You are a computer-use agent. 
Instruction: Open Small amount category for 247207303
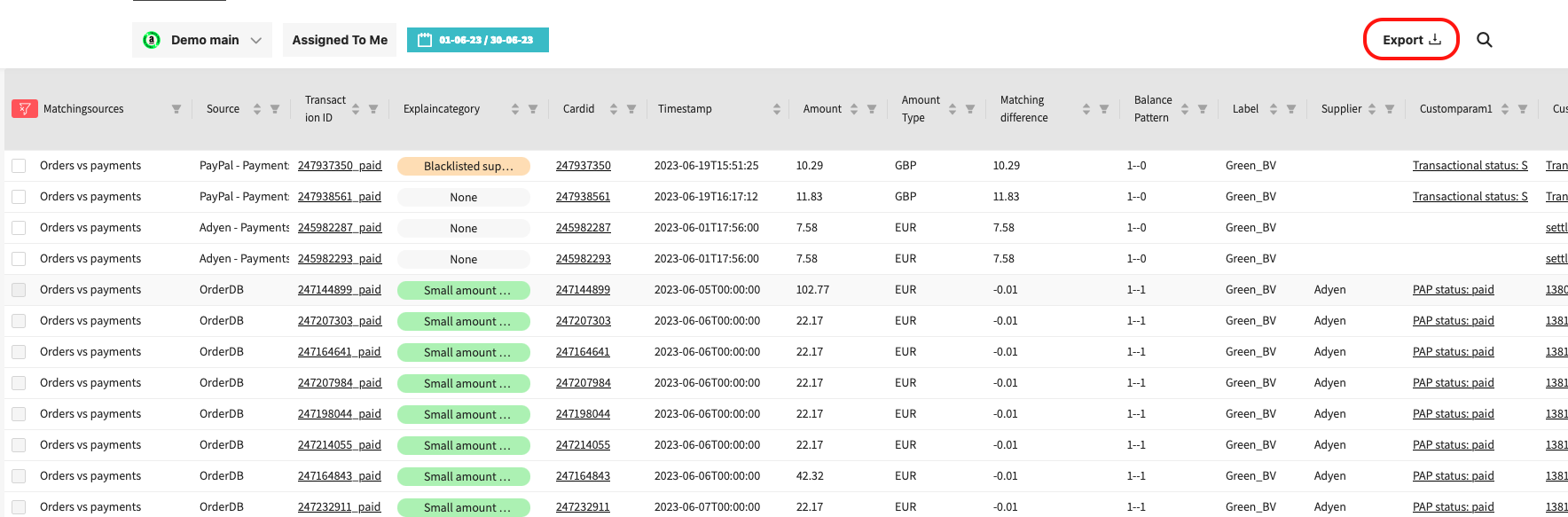click(x=464, y=321)
